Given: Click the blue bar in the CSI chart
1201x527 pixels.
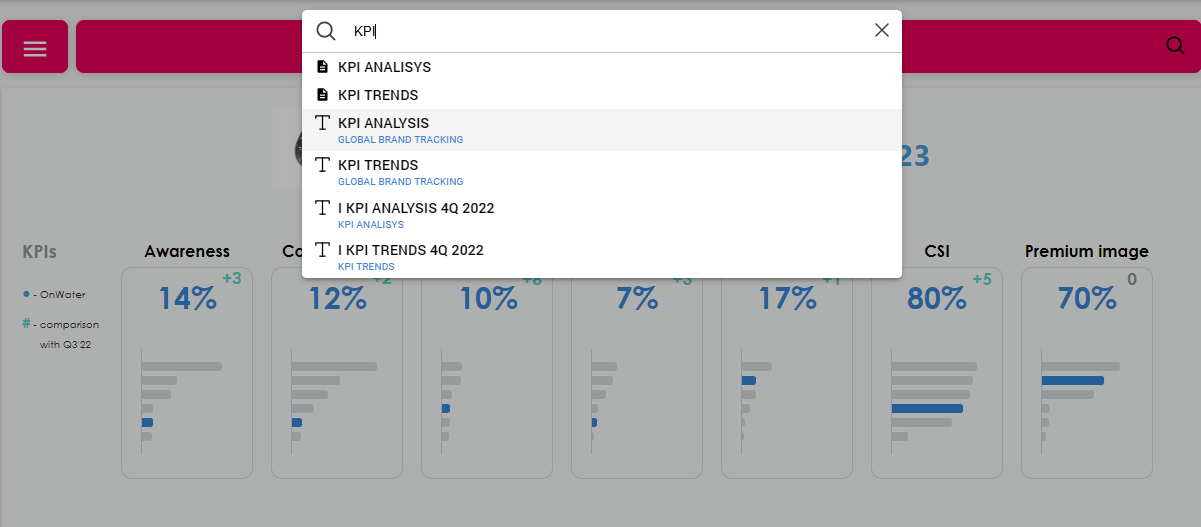Looking at the screenshot, I should (x=926, y=408).
